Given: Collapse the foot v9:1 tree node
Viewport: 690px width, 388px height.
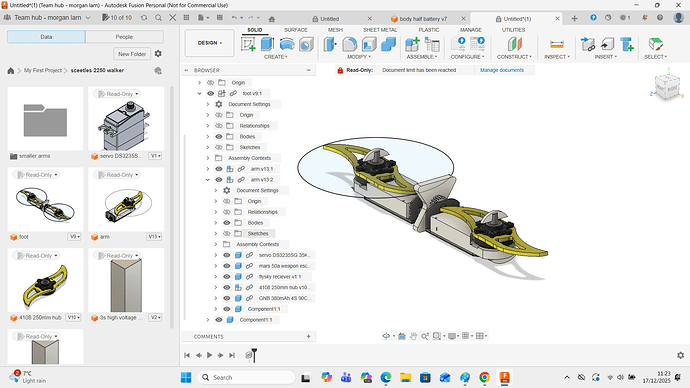Looking at the screenshot, I should tap(199, 93).
